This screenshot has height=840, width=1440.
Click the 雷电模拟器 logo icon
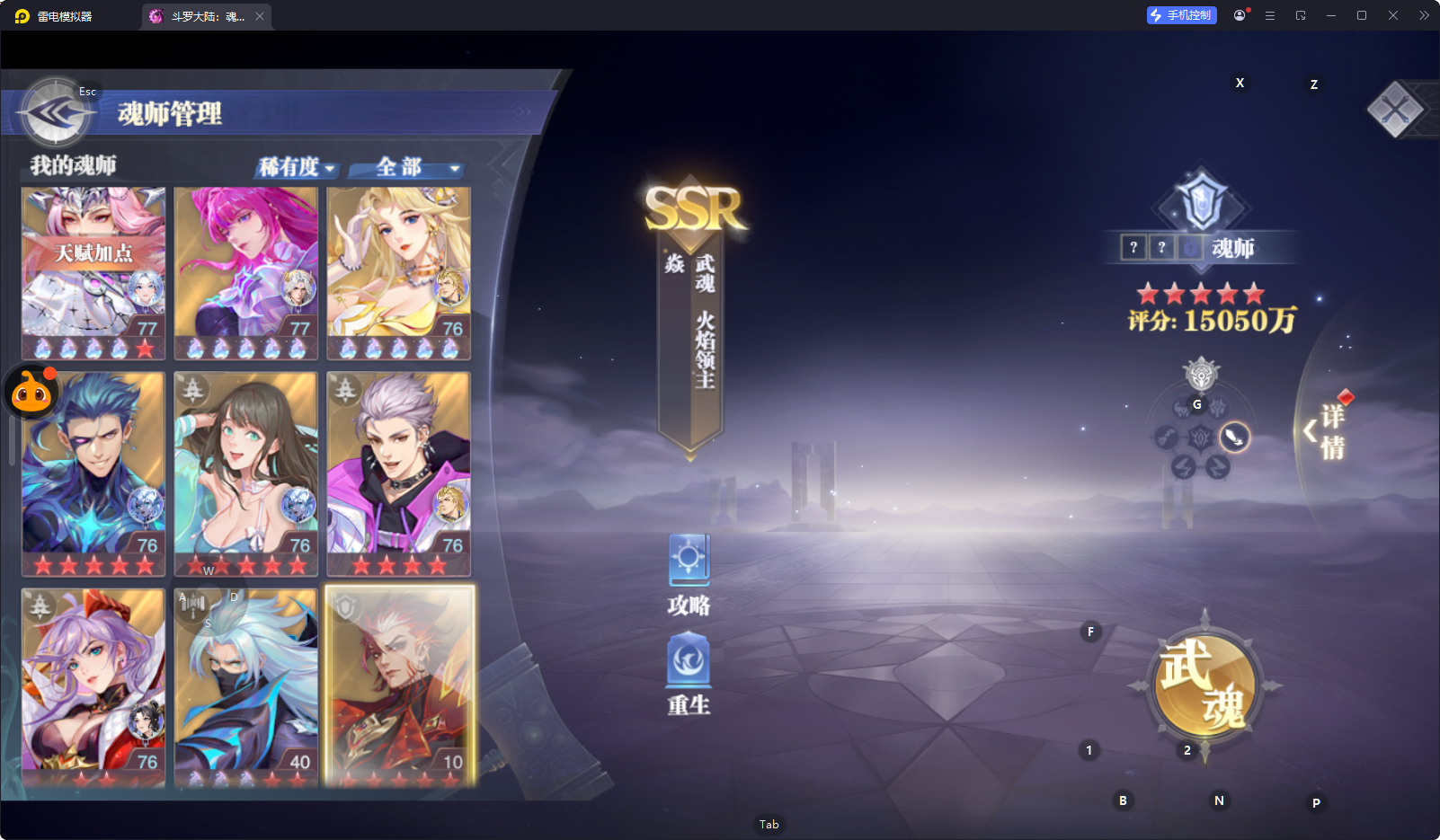pyautogui.click(x=22, y=16)
